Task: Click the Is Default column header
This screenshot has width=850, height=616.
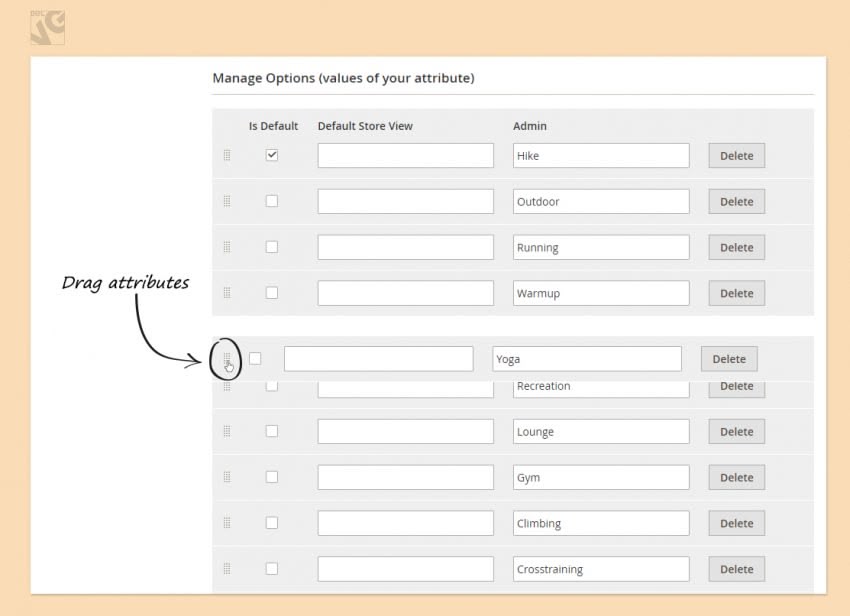Action: (273, 126)
